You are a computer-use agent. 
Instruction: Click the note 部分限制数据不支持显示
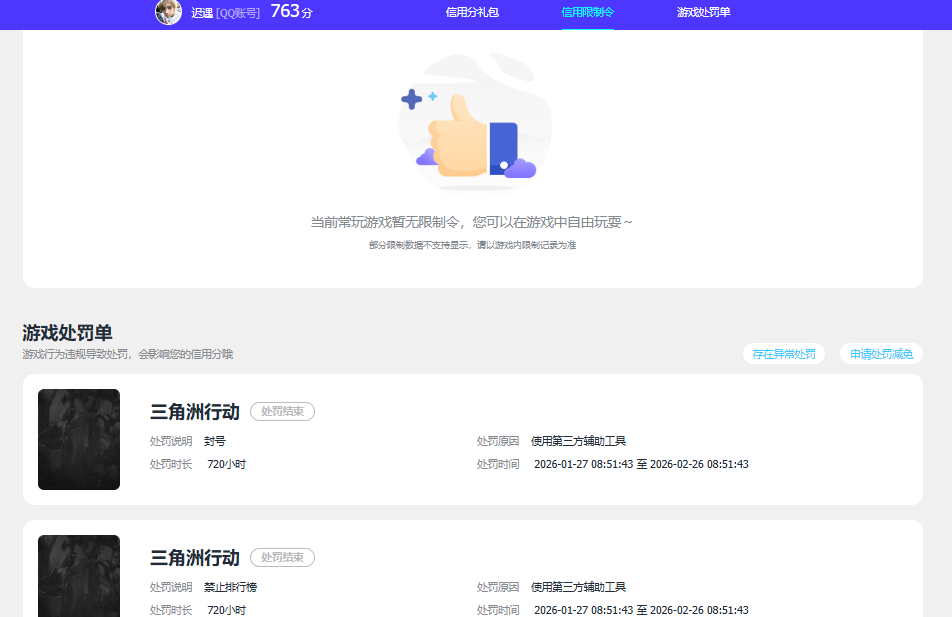[472, 245]
